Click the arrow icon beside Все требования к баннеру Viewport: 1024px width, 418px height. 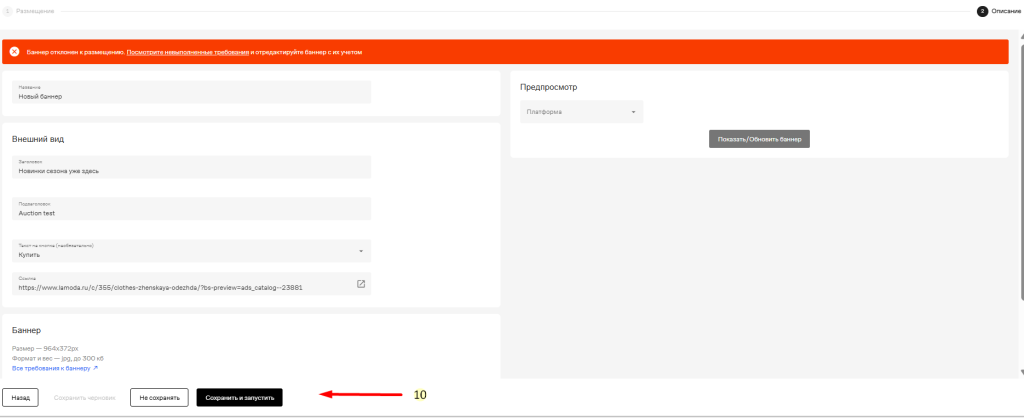pos(96,368)
